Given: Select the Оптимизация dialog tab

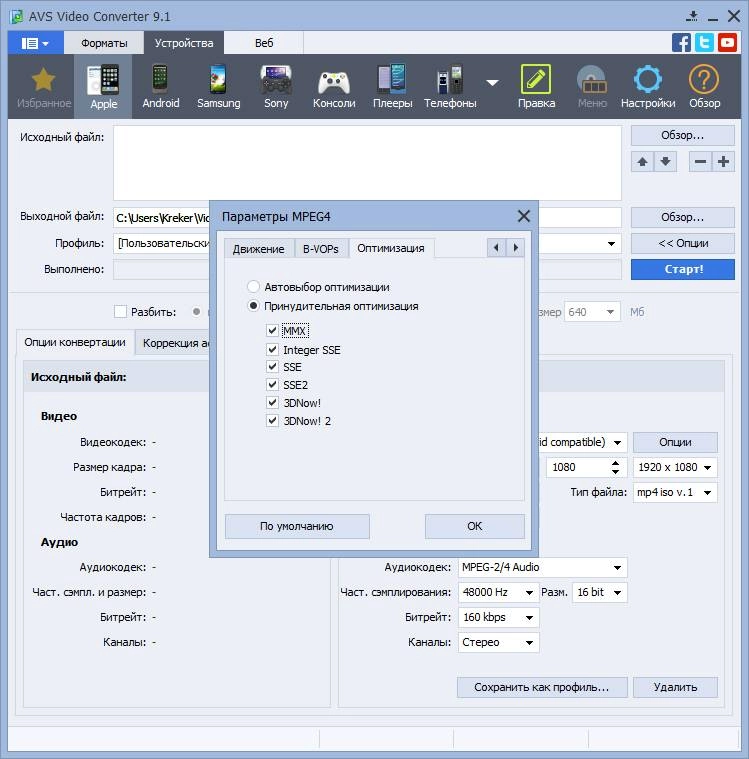Looking at the screenshot, I should [391, 248].
